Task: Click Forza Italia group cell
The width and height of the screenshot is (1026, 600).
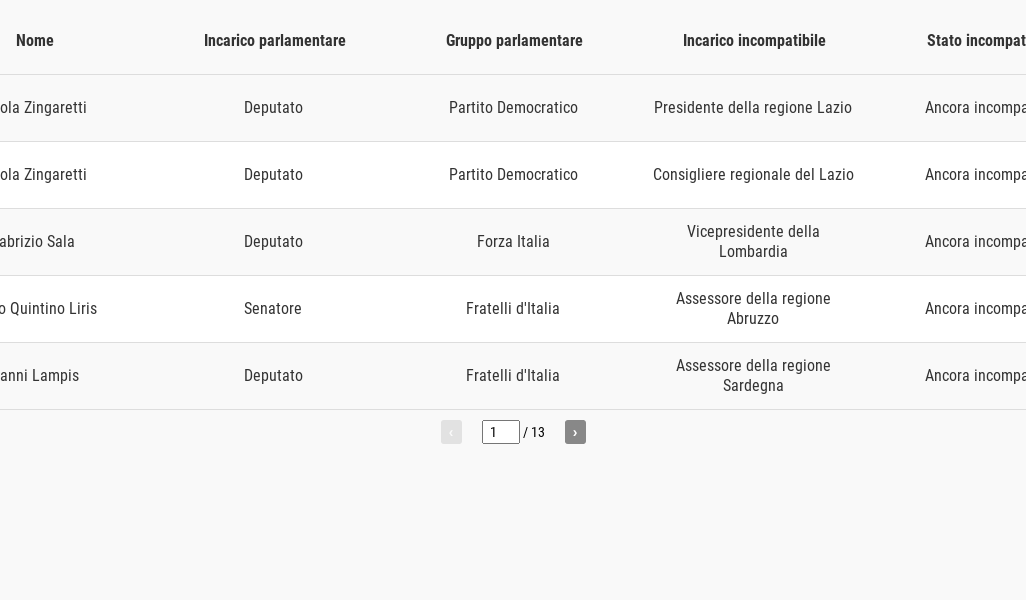Action: (x=513, y=241)
